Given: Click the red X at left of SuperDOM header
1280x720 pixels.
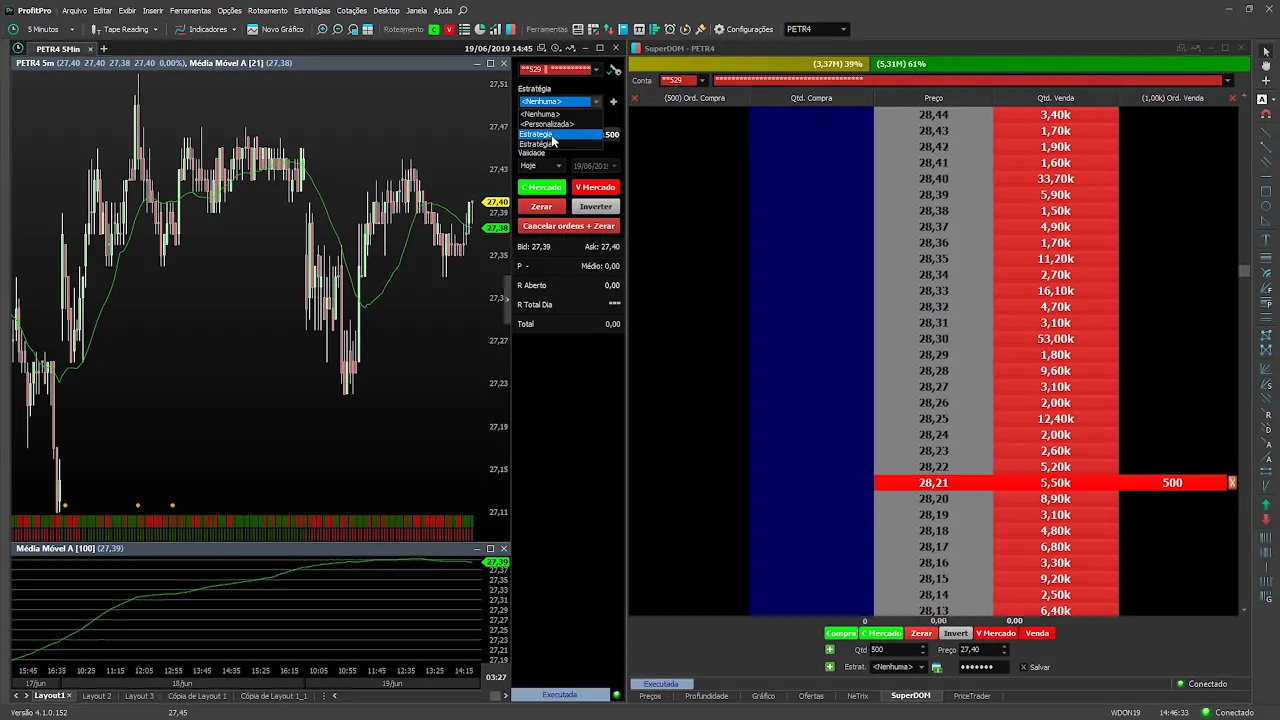Looking at the screenshot, I should (634, 98).
